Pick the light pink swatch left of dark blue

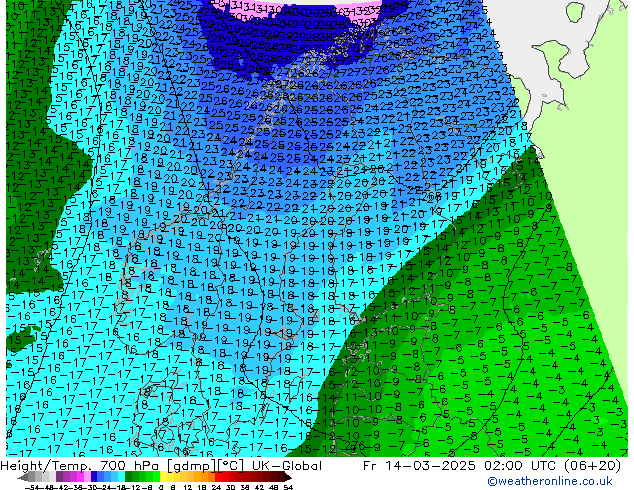coord(87,477)
